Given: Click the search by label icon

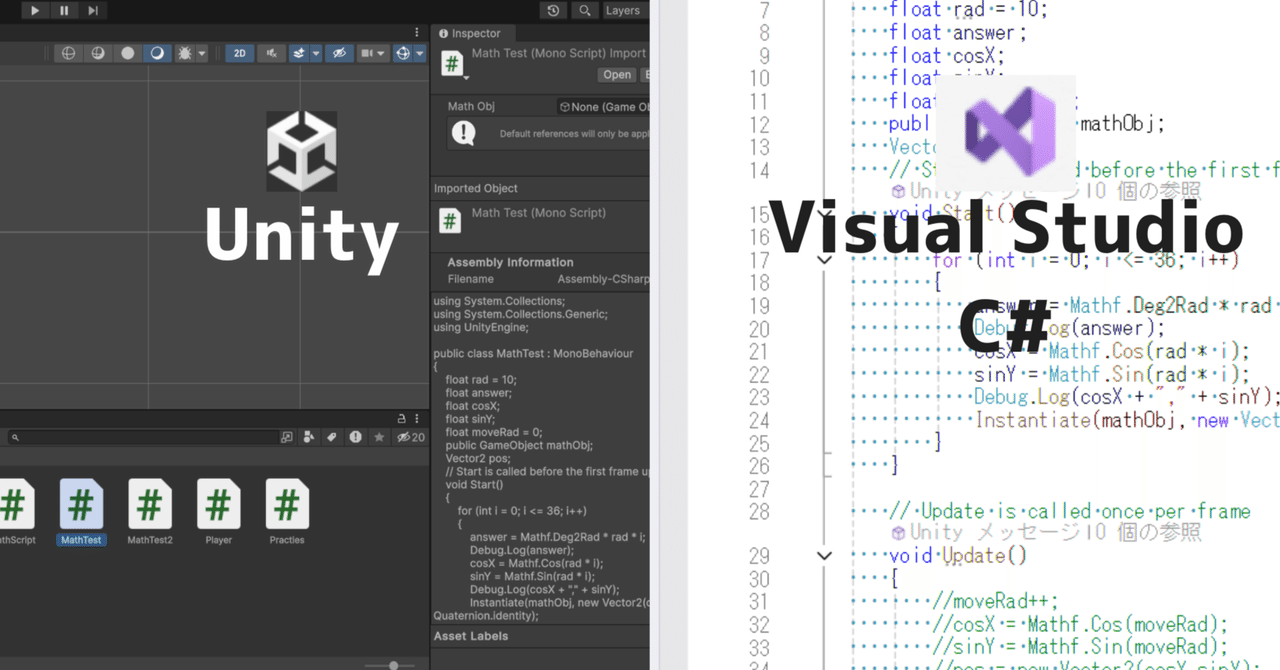Looking at the screenshot, I should (x=332, y=437).
